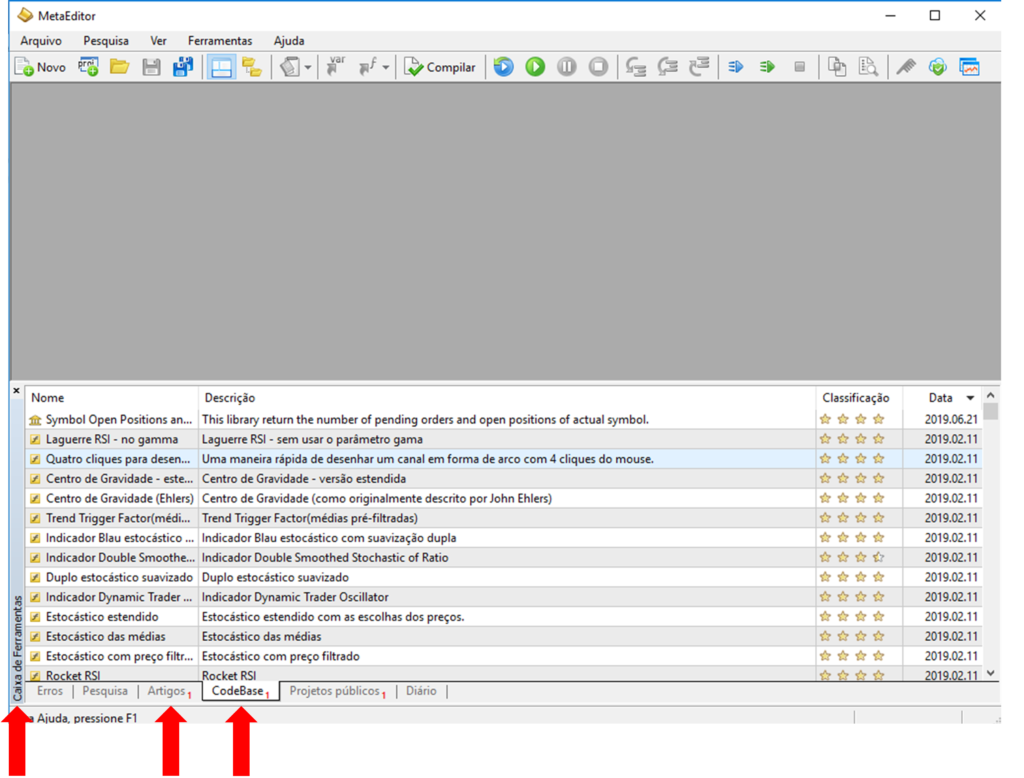Screen dimensions: 1024x778
Task: Start debugging on history data (blue icon)
Action: click(504, 67)
